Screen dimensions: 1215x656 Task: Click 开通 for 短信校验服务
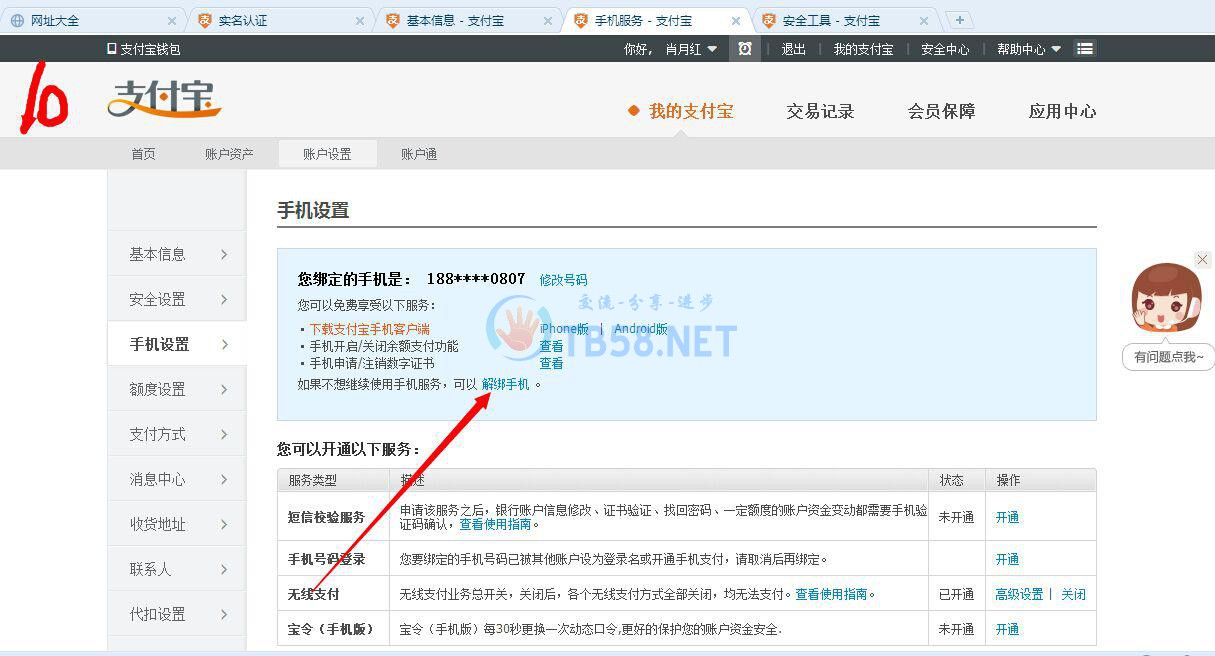click(1007, 517)
